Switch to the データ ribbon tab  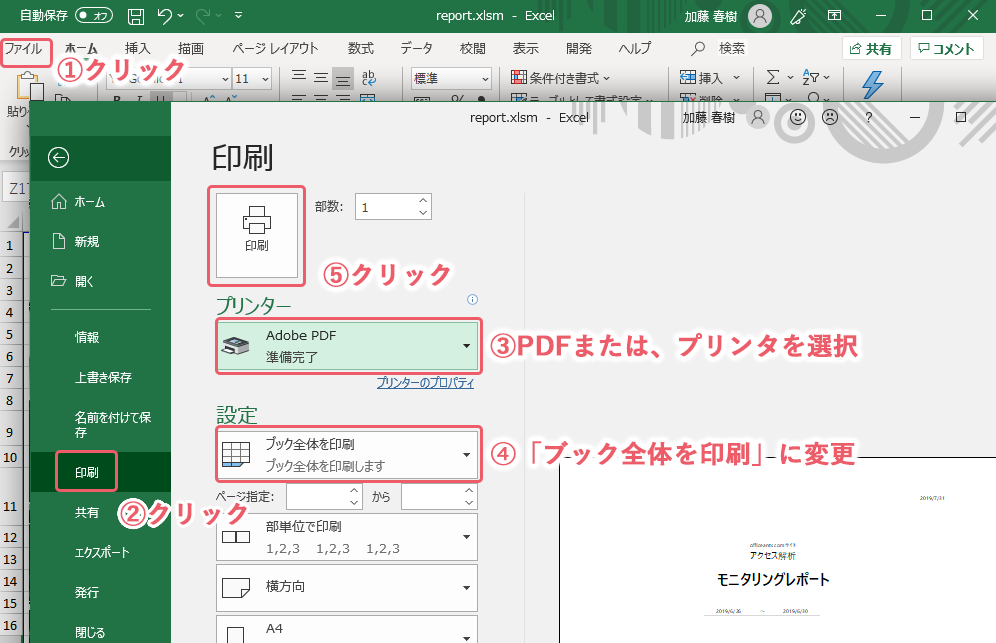tap(416, 48)
